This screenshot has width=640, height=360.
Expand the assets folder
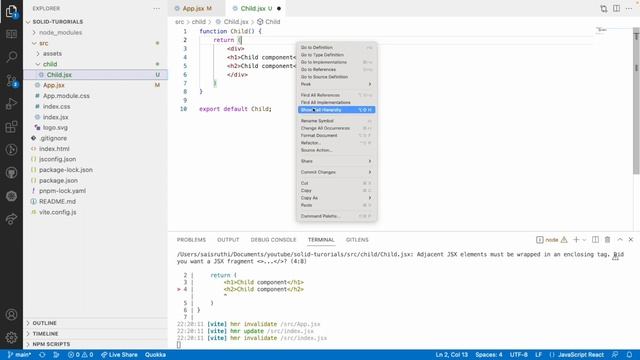[52, 53]
